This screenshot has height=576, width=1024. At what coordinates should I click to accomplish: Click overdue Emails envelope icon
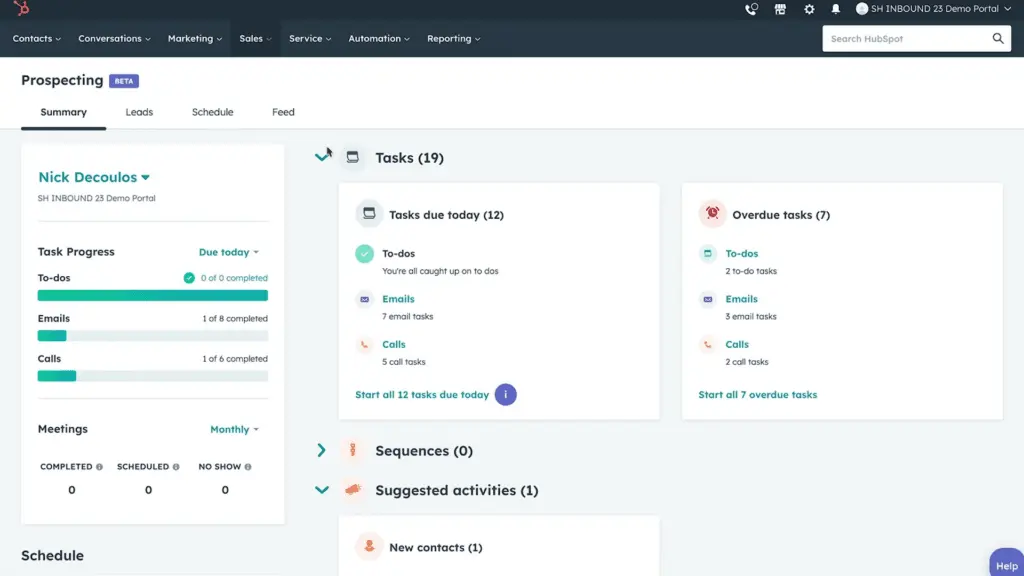(707, 299)
